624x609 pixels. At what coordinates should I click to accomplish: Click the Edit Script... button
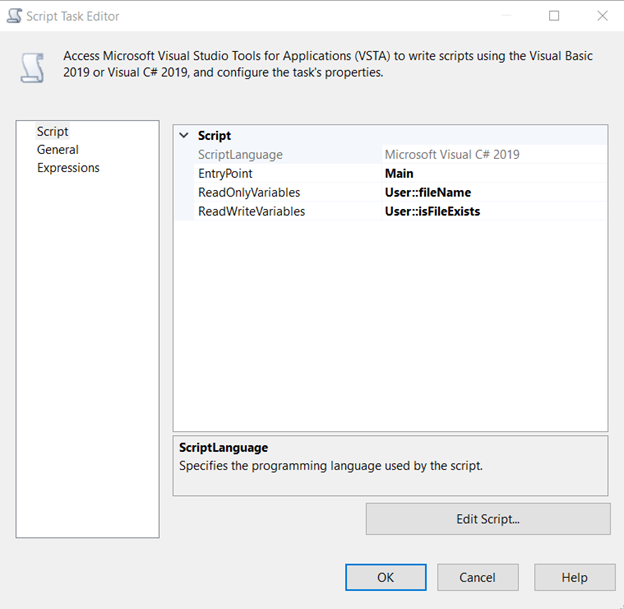tap(488, 519)
